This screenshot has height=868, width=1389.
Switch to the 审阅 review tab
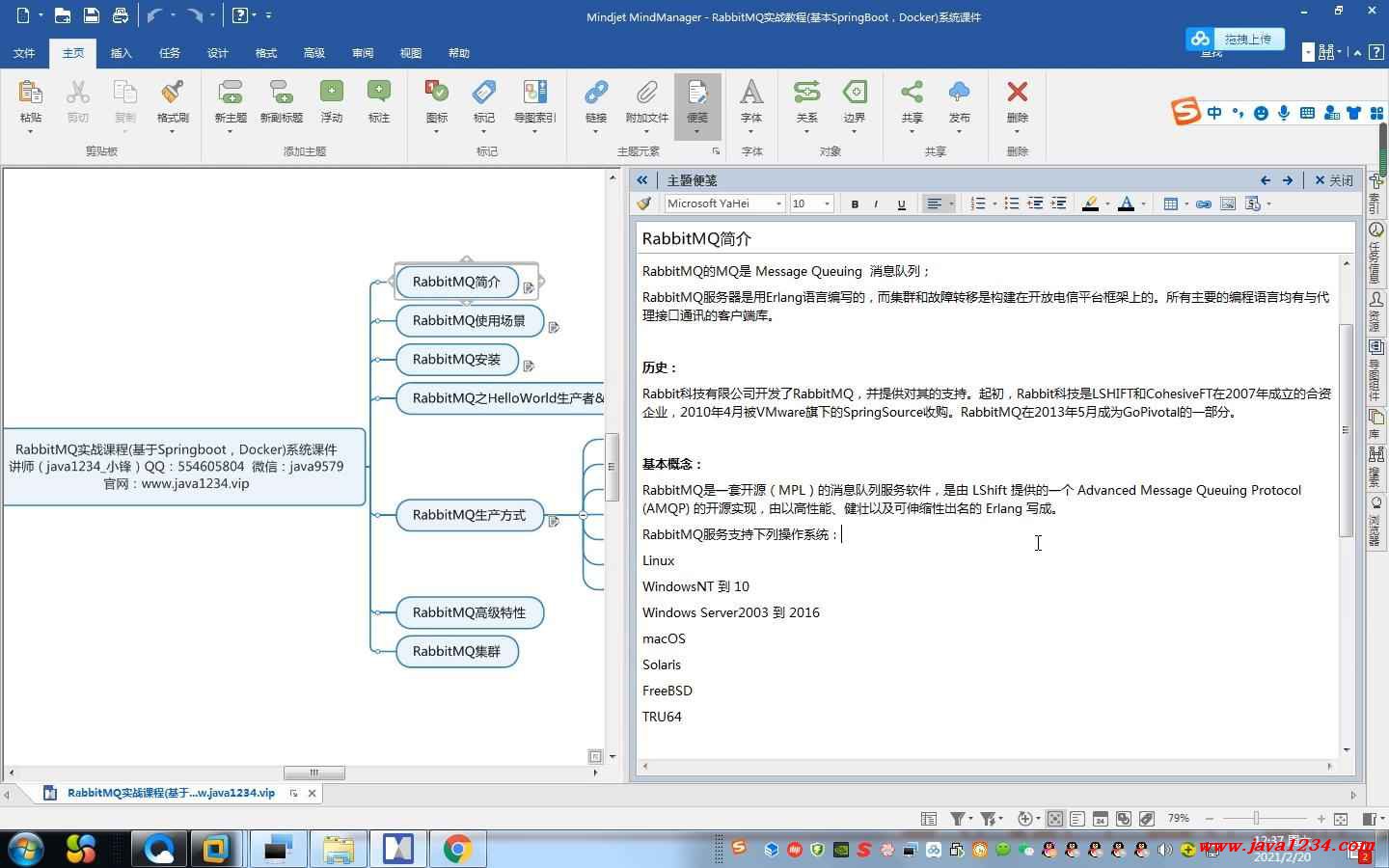pos(363,53)
